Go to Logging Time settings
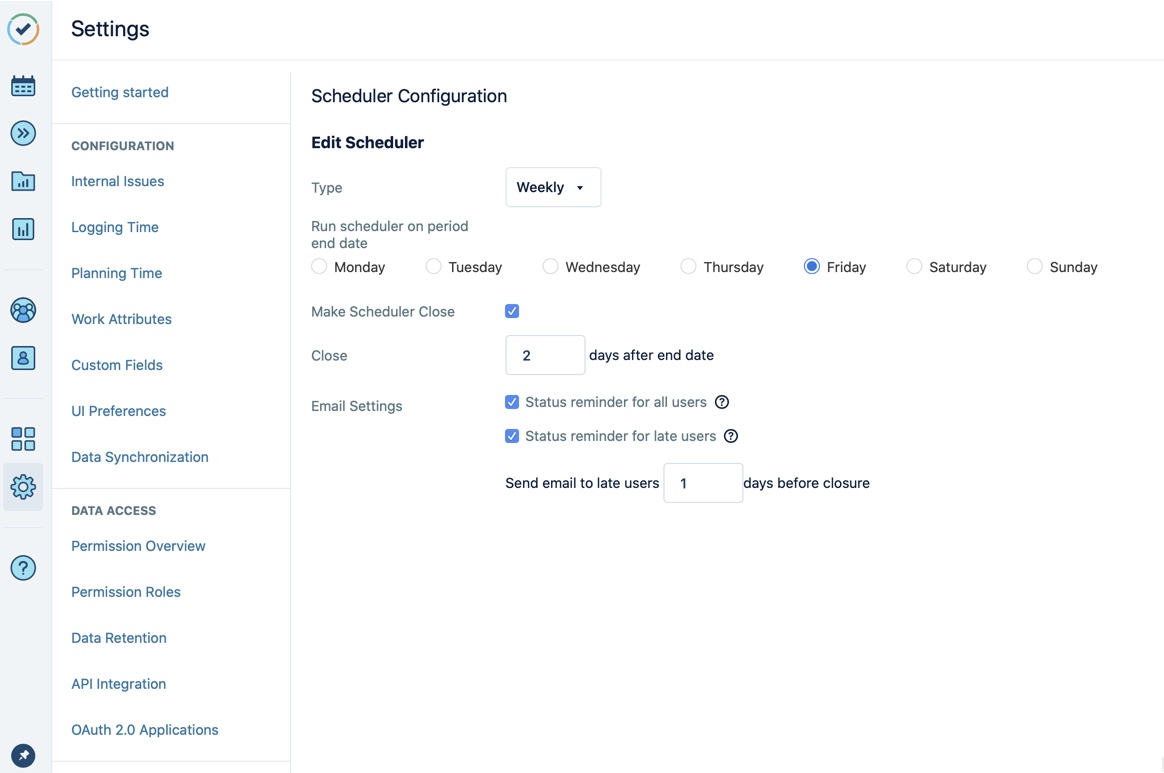 (x=115, y=227)
